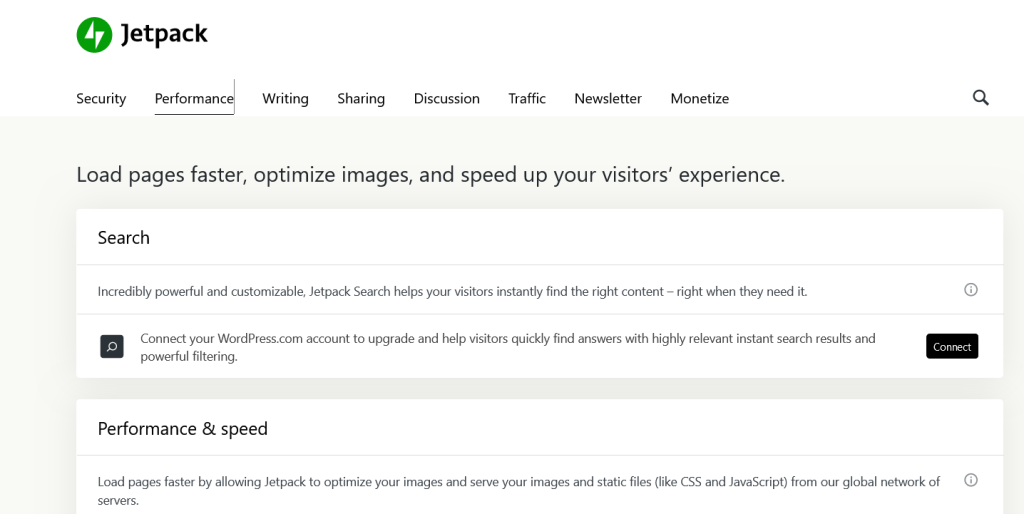The height and width of the screenshot is (514, 1024).
Task: Open the Writing tab
Action: [x=285, y=99]
